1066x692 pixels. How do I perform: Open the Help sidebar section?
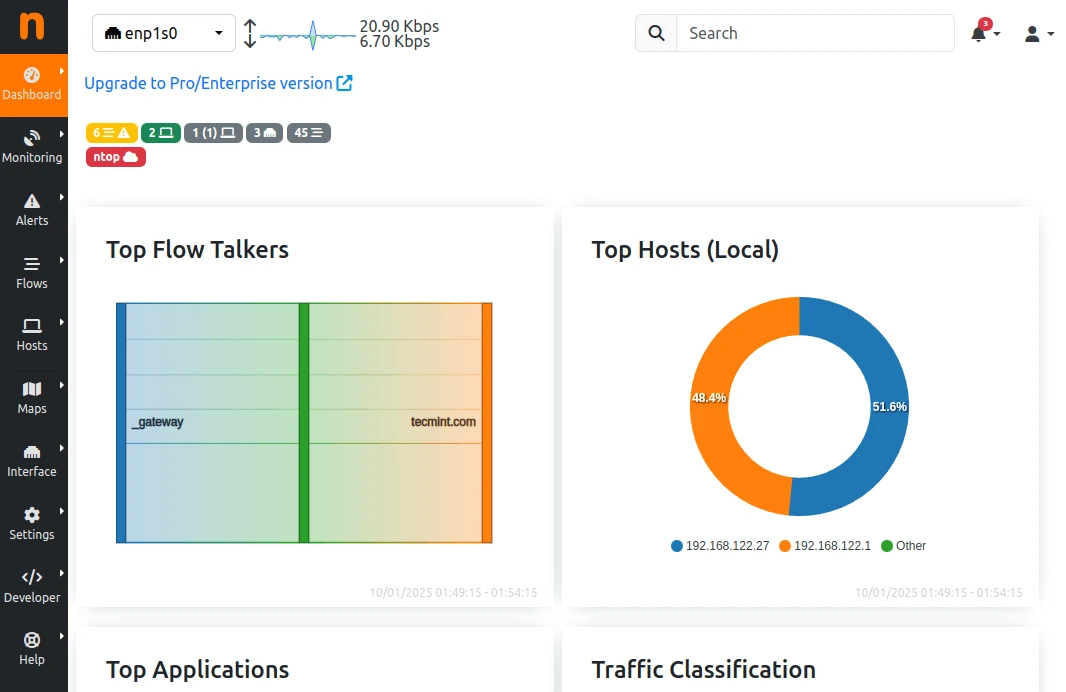[32, 649]
